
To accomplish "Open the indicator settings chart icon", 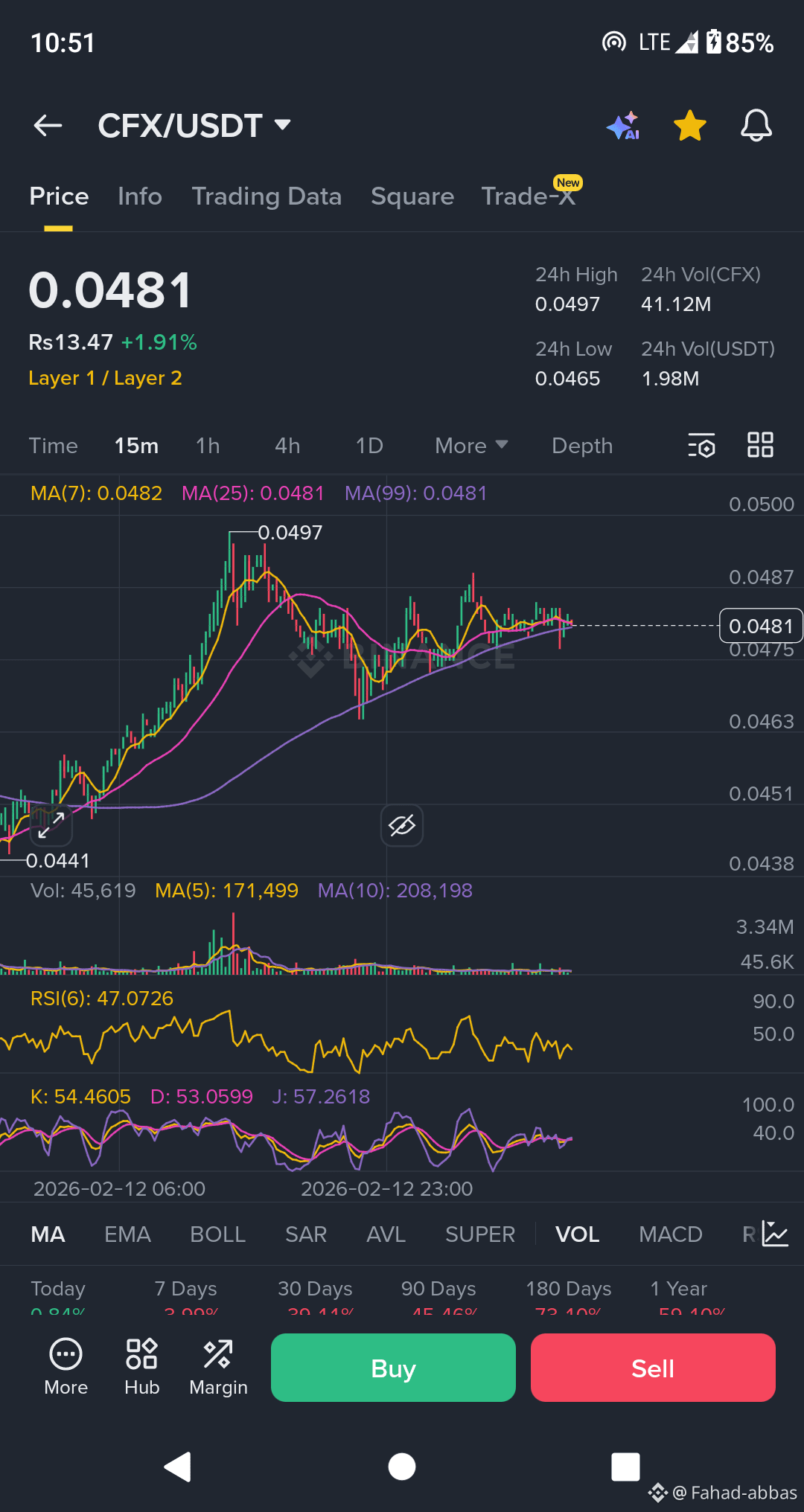I will pos(775,1234).
